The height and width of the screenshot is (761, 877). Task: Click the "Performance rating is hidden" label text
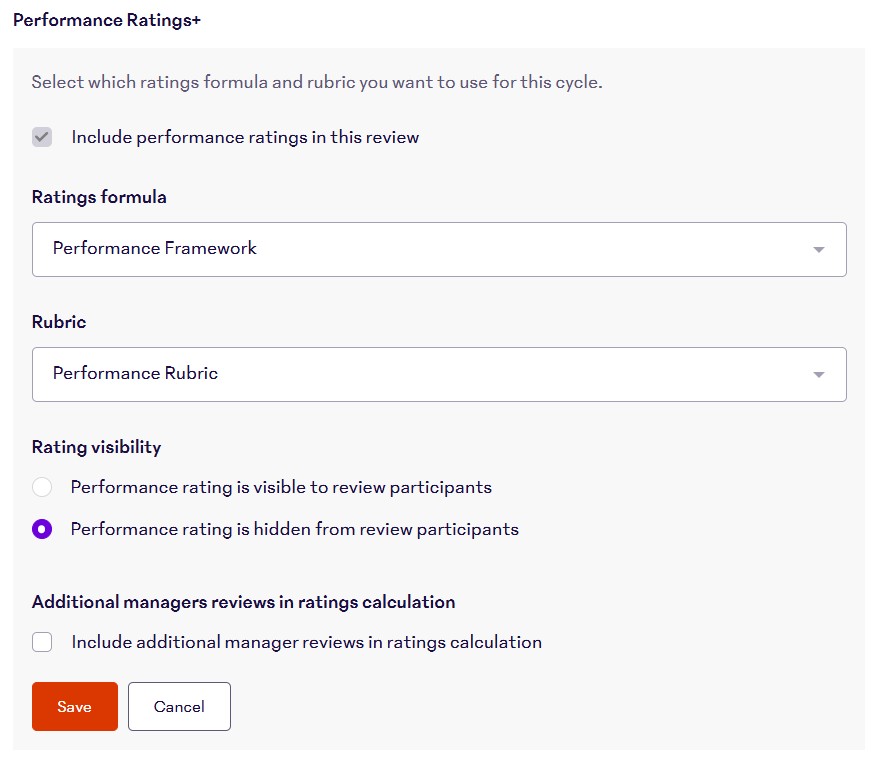coord(294,529)
